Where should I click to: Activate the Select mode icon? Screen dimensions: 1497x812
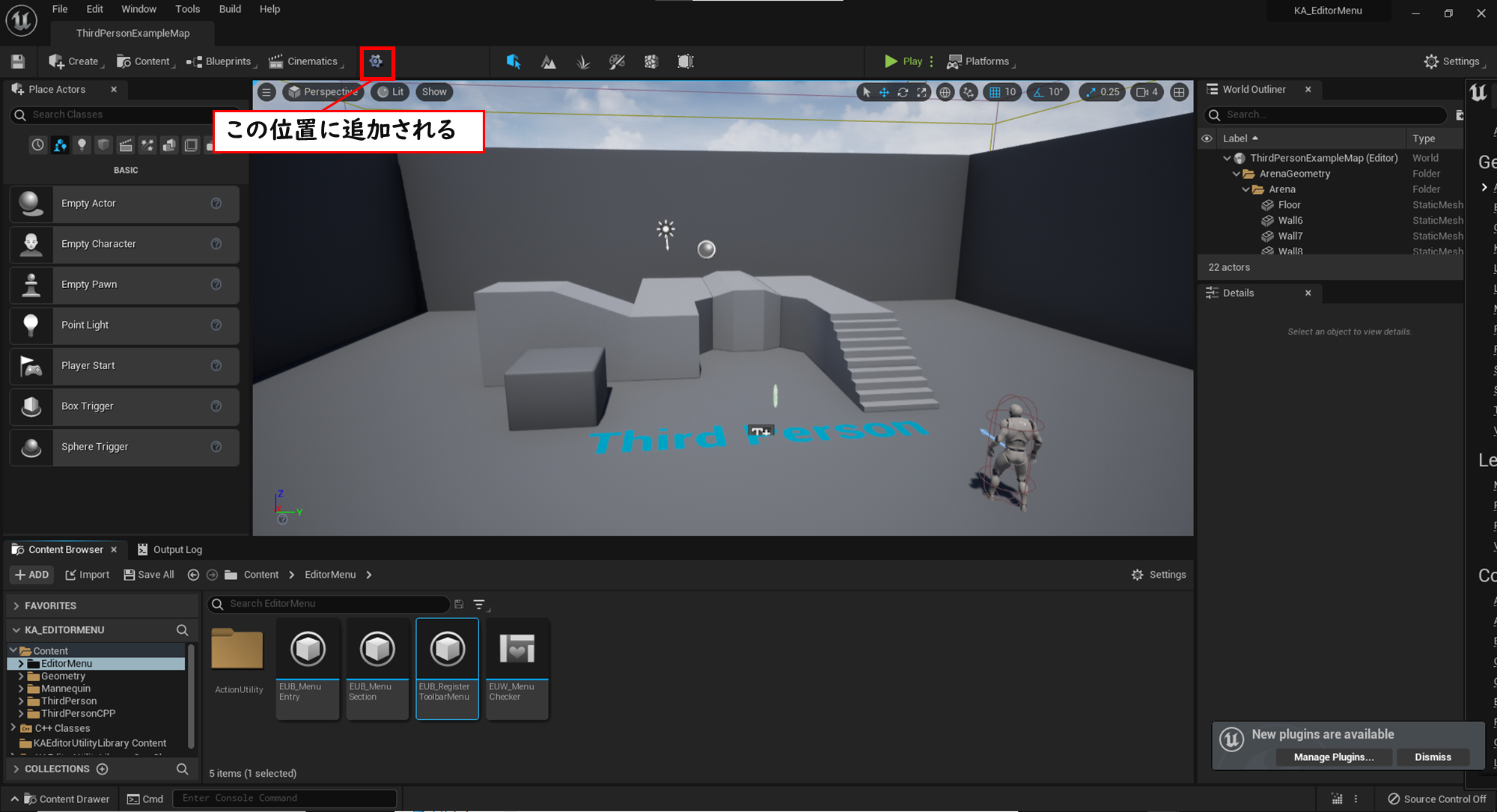513,61
